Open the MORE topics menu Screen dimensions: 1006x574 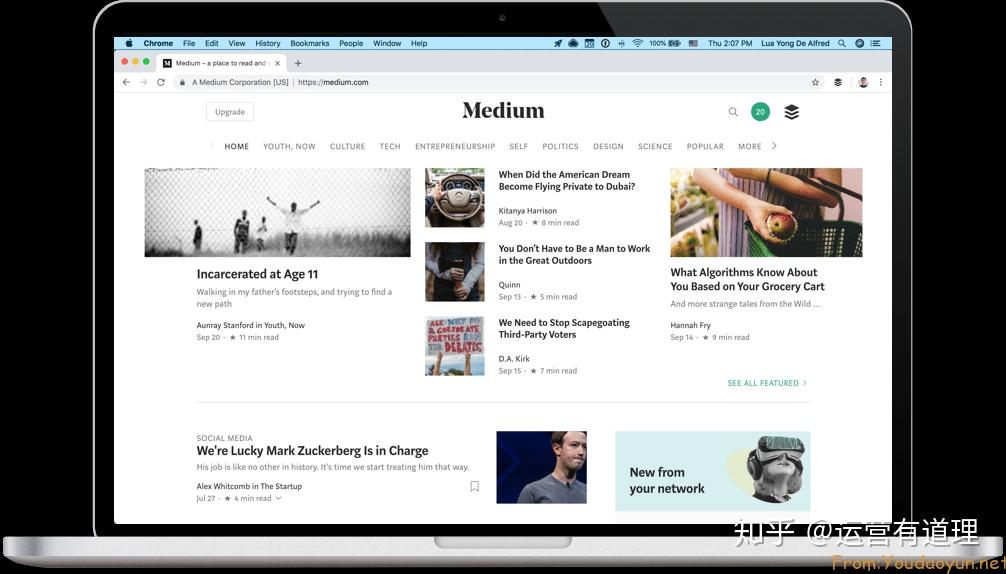749,146
